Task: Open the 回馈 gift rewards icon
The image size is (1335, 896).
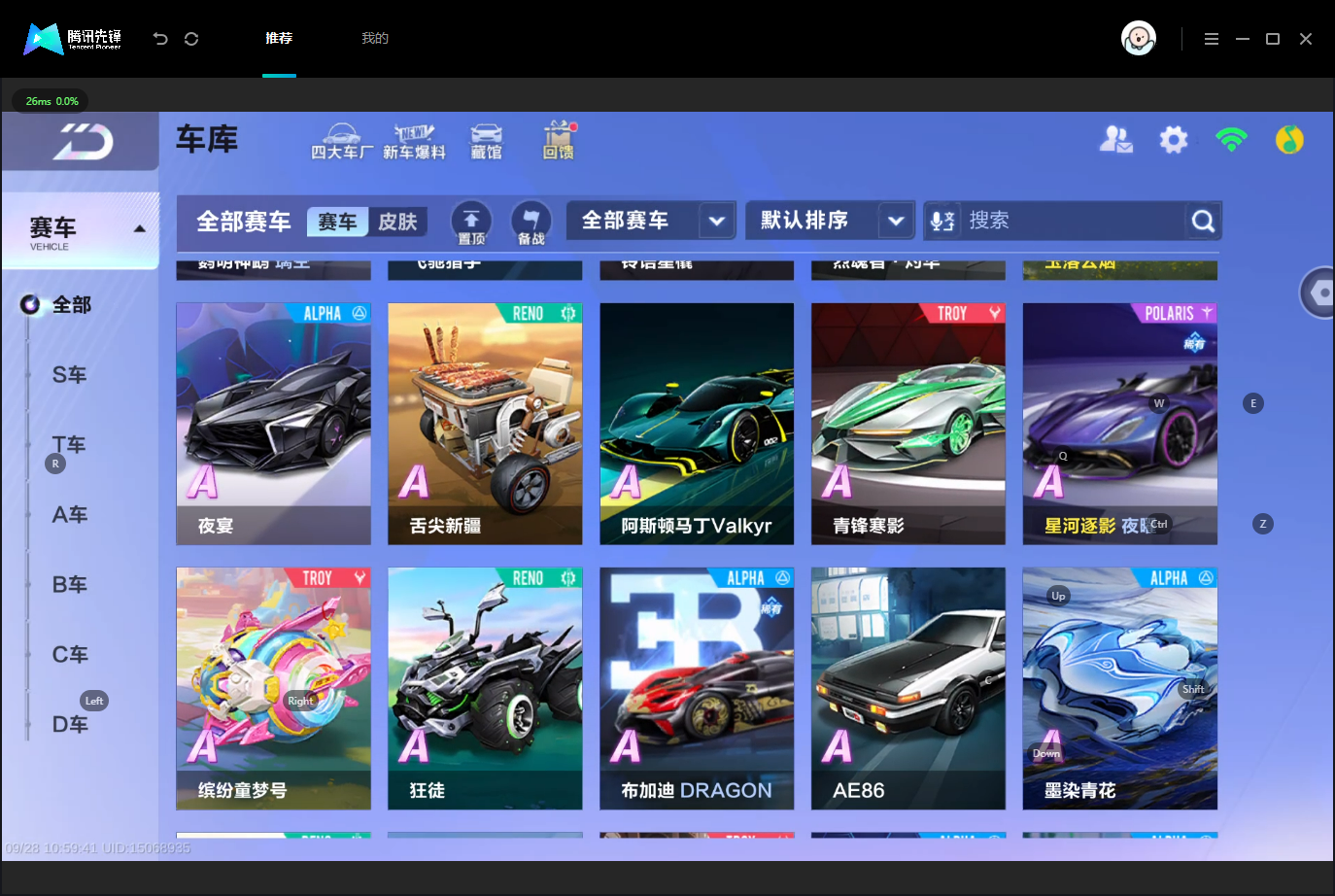Action: tap(559, 141)
